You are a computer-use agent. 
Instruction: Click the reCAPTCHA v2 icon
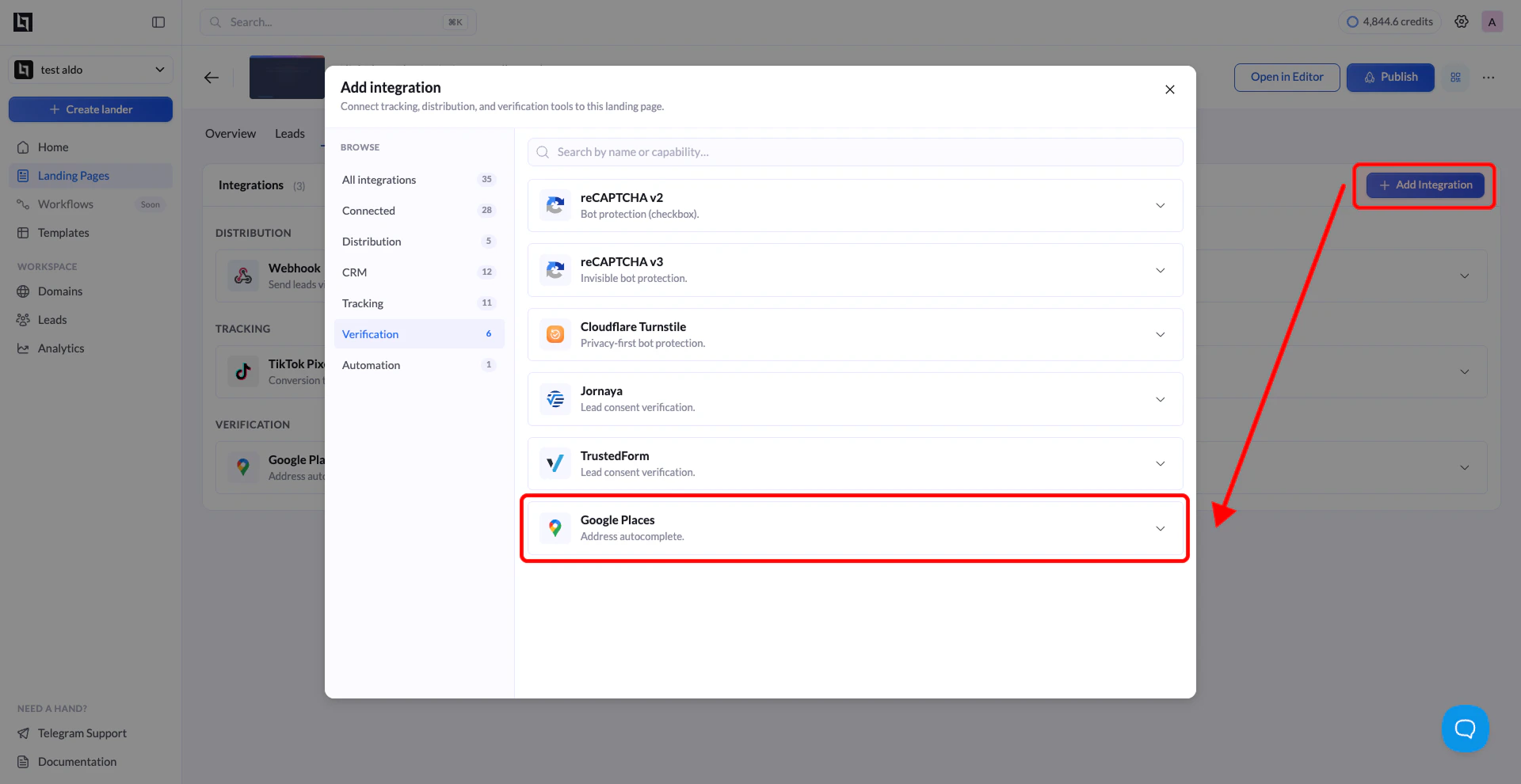tap(555, 206)
